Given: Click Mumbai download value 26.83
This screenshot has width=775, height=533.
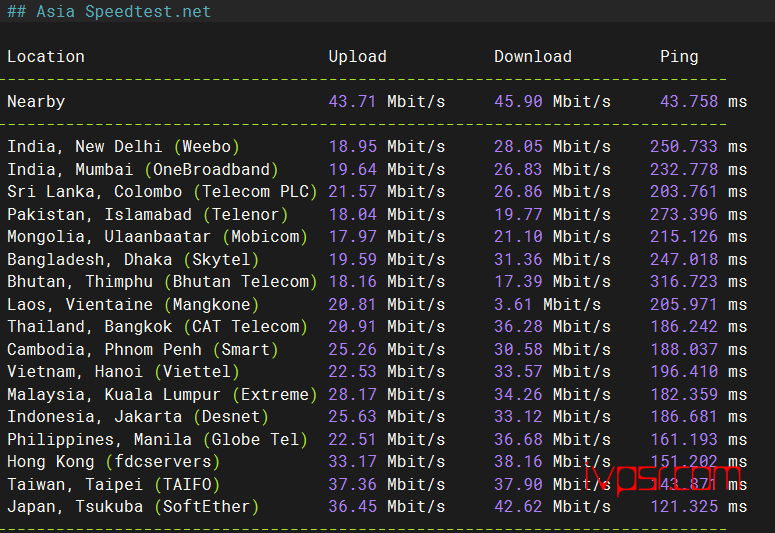Looking at the screenshot, I should pyautogui.click(x=518, y=170).
